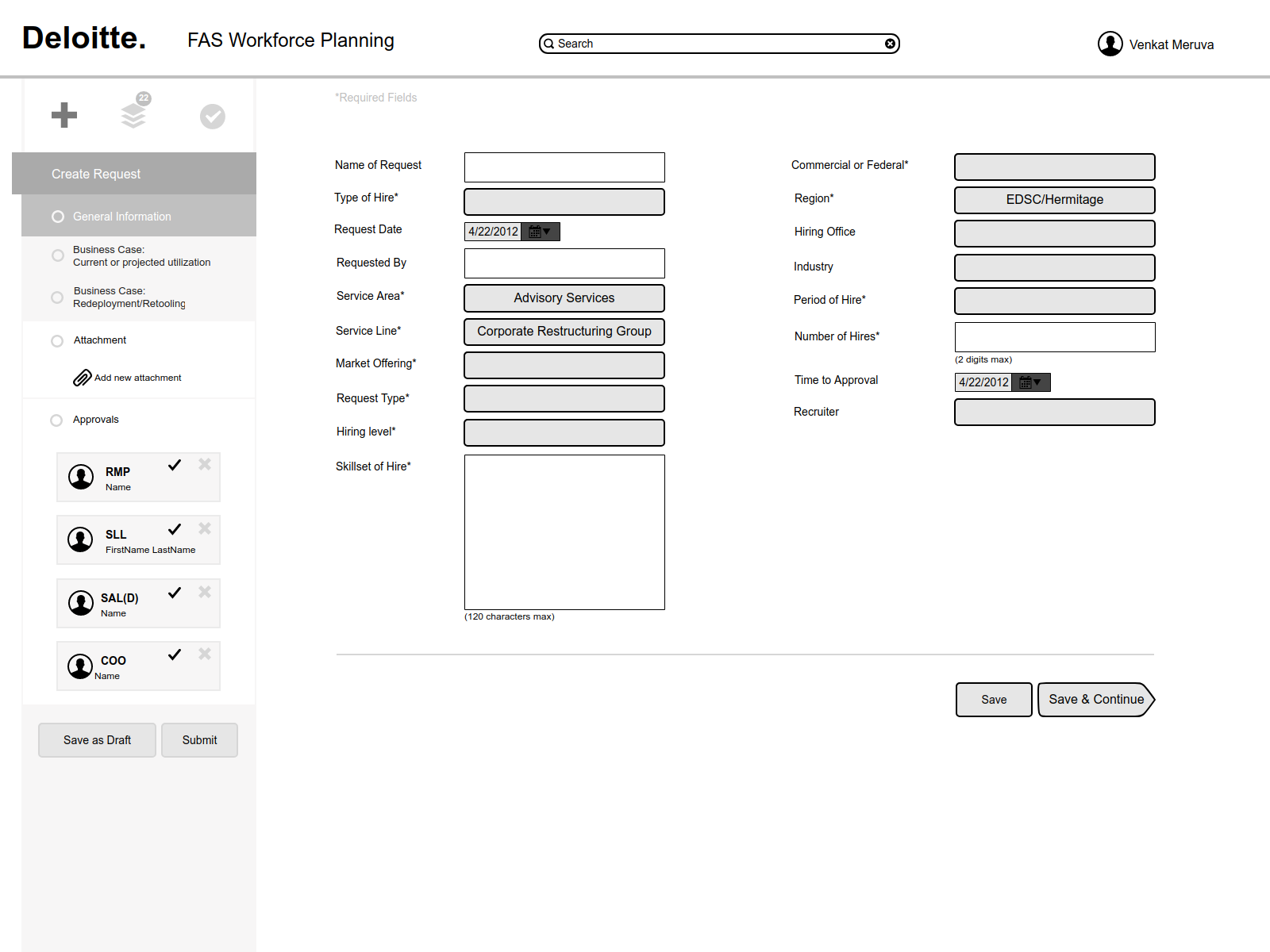Screen dimensions: 1270x952
Task: Go to General Information step label
Action: click(122, 217)
